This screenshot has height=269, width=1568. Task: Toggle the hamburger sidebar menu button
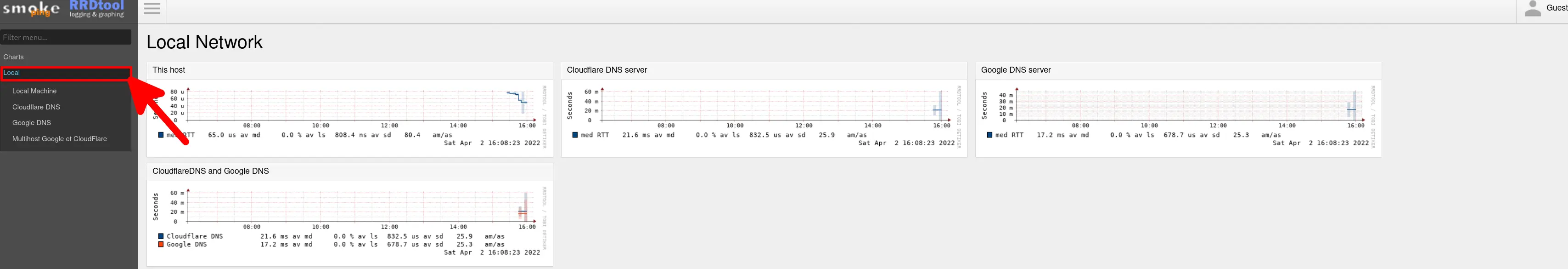point(152,9)
